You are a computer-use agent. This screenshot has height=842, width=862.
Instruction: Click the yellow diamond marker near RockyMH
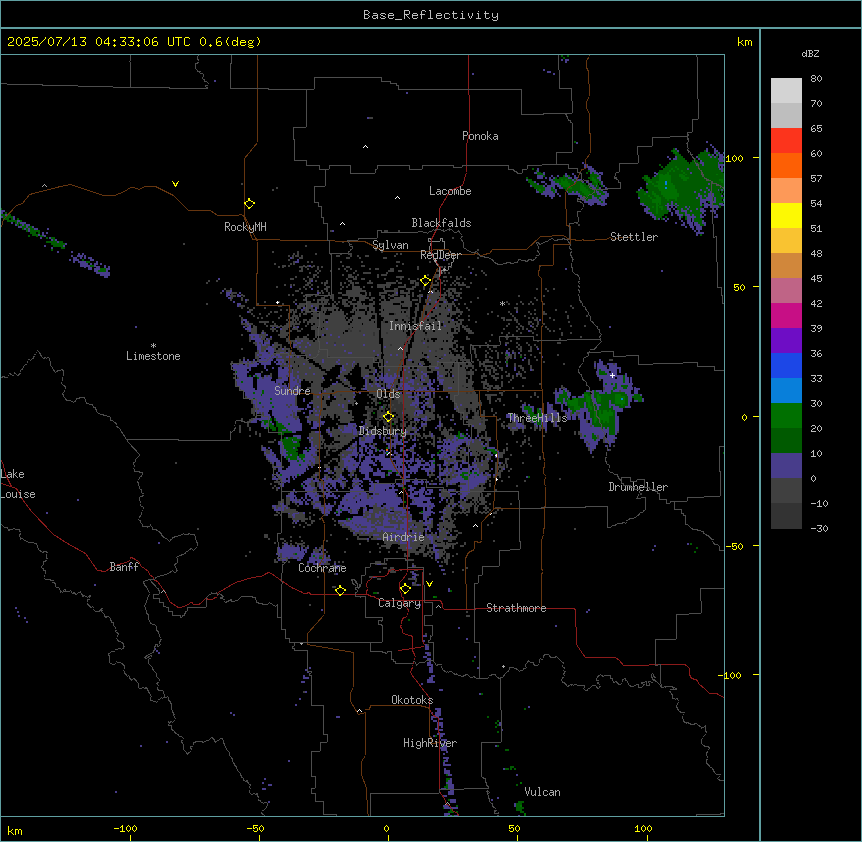pyautogui.click(x=249, y=204)
